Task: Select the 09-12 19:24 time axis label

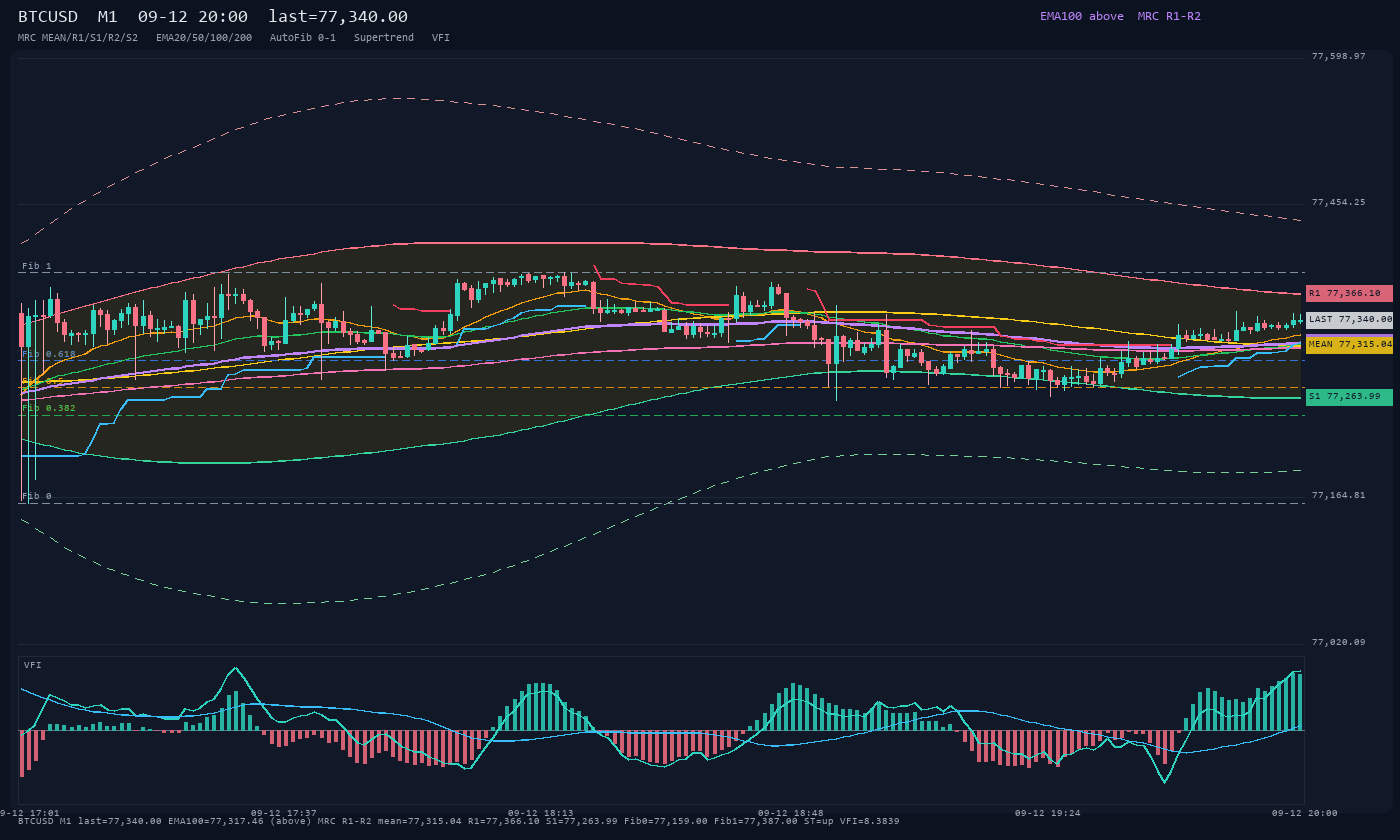Action: [x=1048, y=813]
